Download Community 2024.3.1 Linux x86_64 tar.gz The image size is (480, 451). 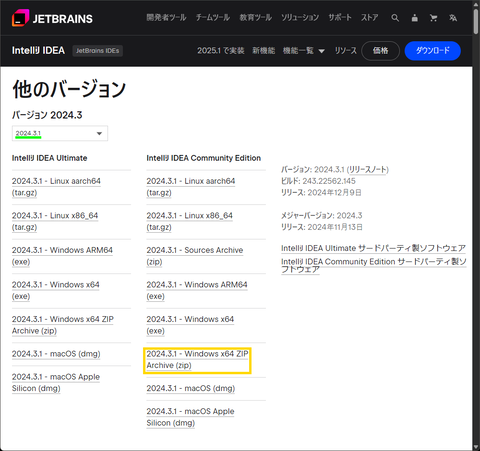(x=190, y=221)
